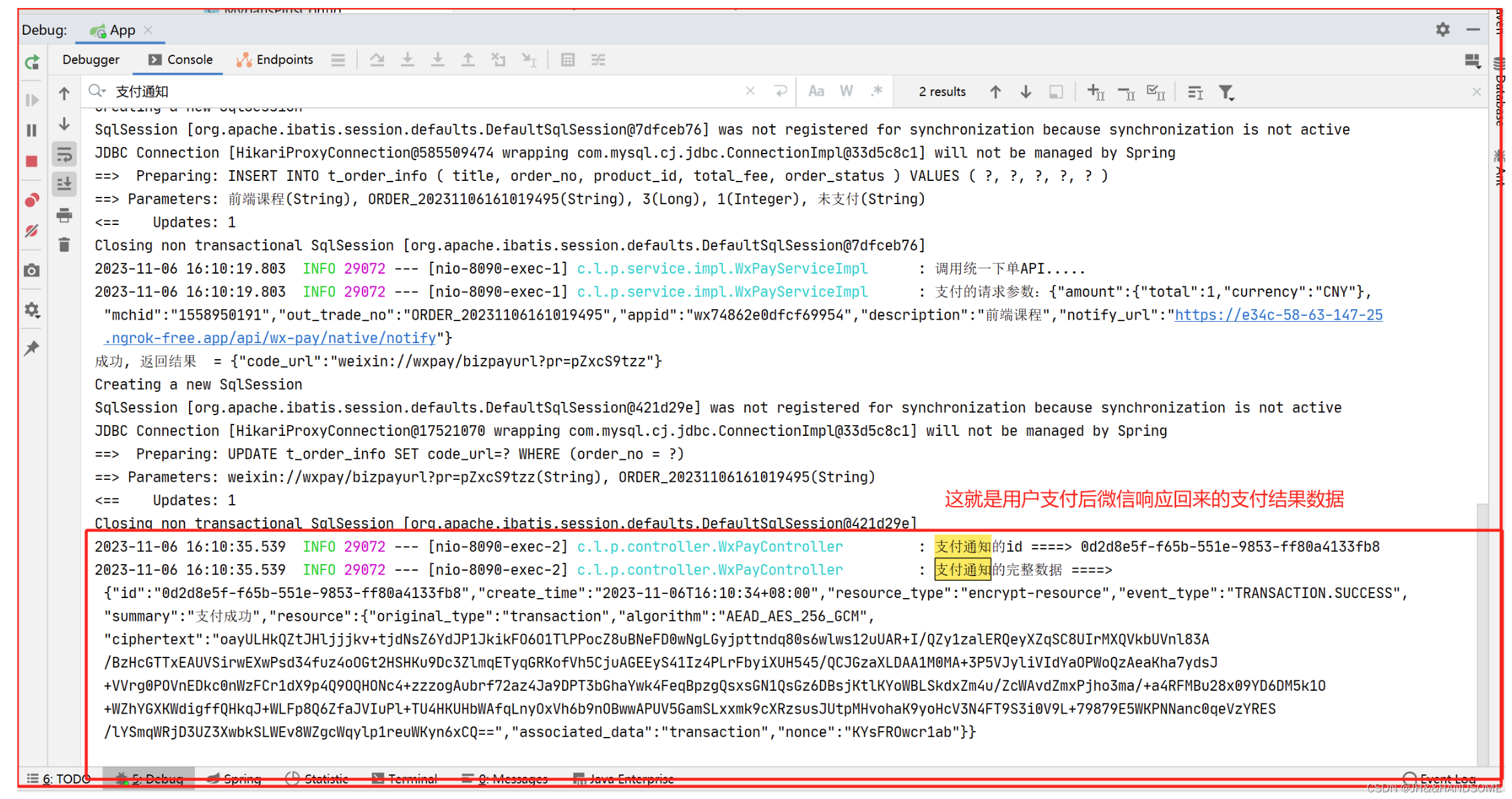The width and height of the screenshot is (1512, 799).
Task: Toggle soft-wrap in console sidebar
Action: [x=64, y=155]
